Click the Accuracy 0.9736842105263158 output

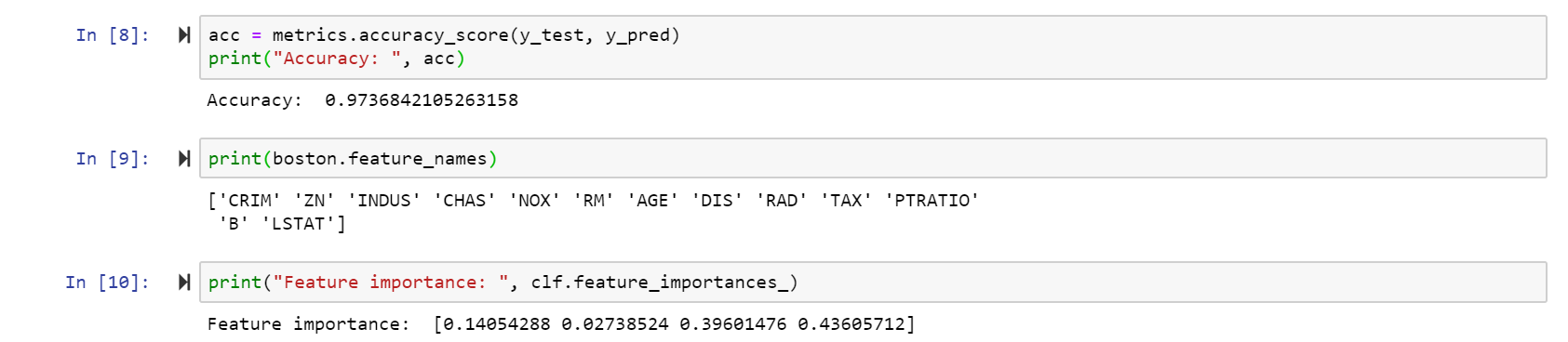tap(362, 100)
